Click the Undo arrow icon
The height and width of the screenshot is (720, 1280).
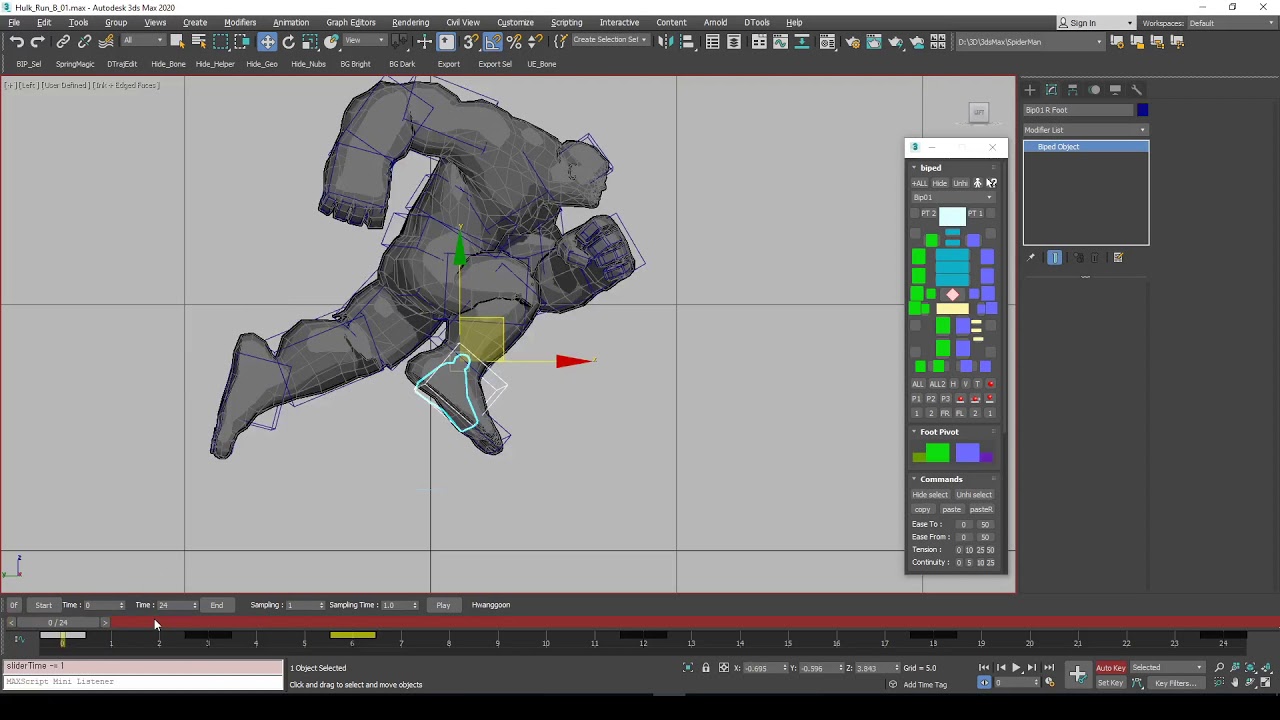pos(17,42)
